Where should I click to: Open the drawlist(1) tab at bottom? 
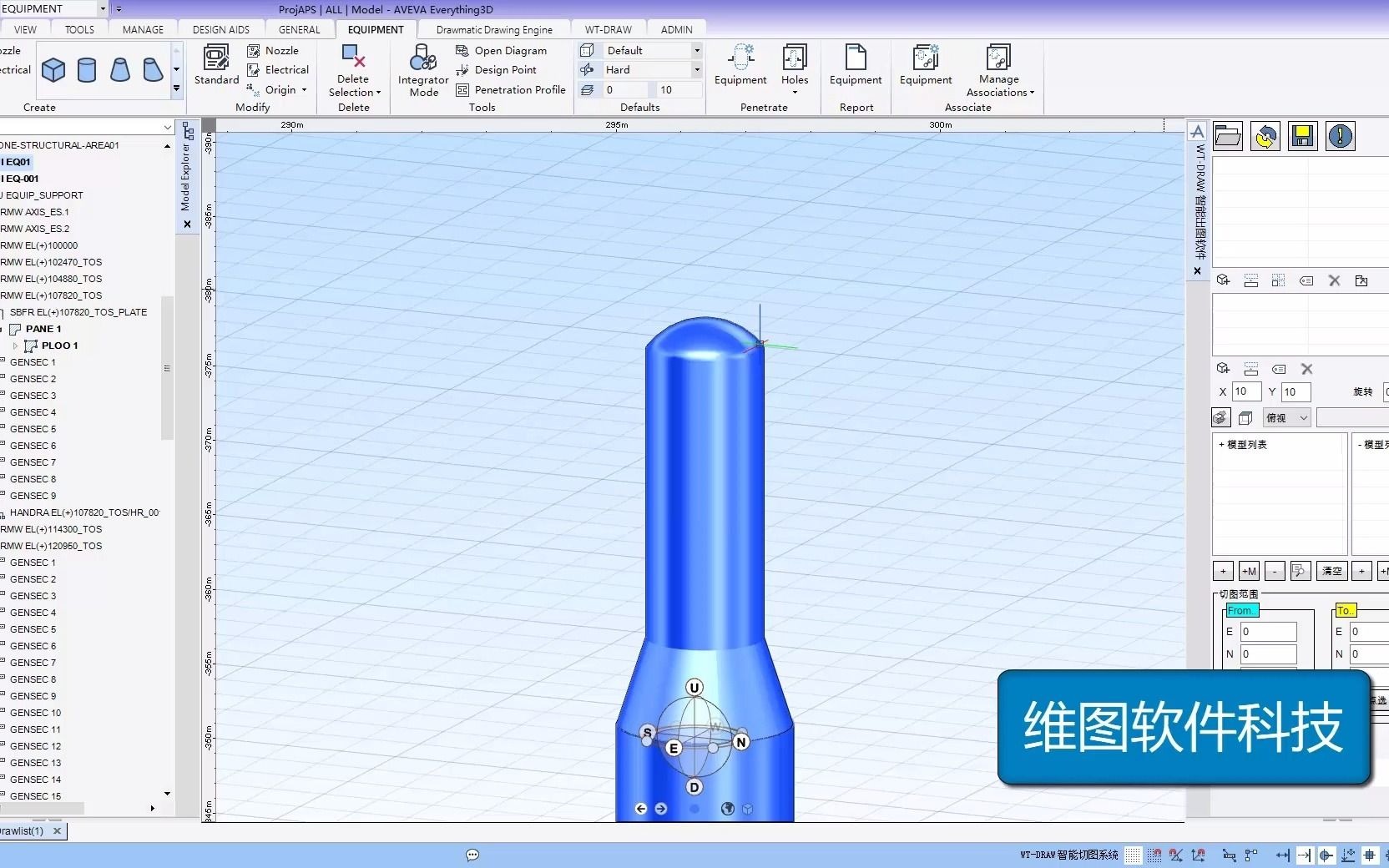coord(25,831)
